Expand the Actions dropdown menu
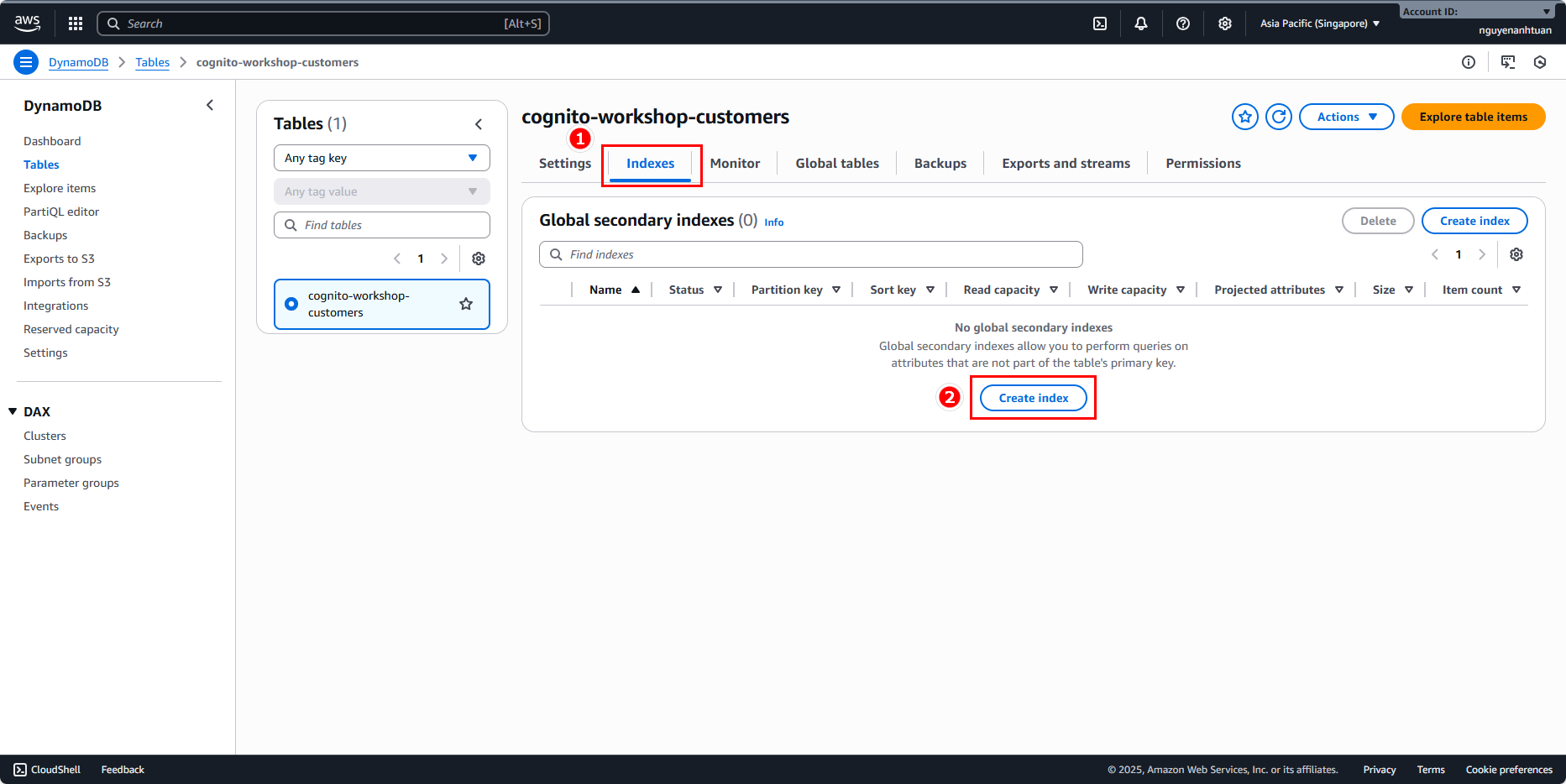1566x784 pixels. pos(1346,117)
